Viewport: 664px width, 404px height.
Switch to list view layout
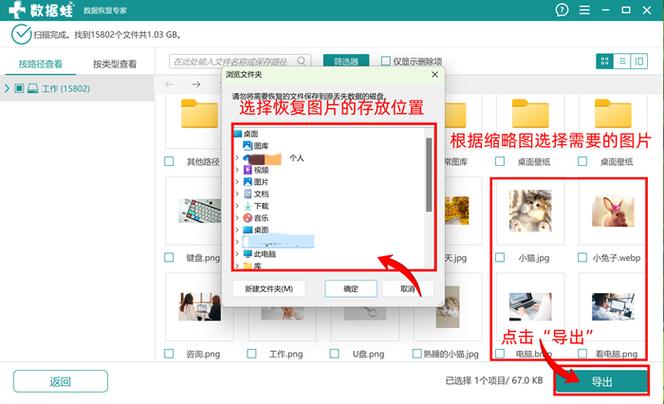[x=622, y=61]
